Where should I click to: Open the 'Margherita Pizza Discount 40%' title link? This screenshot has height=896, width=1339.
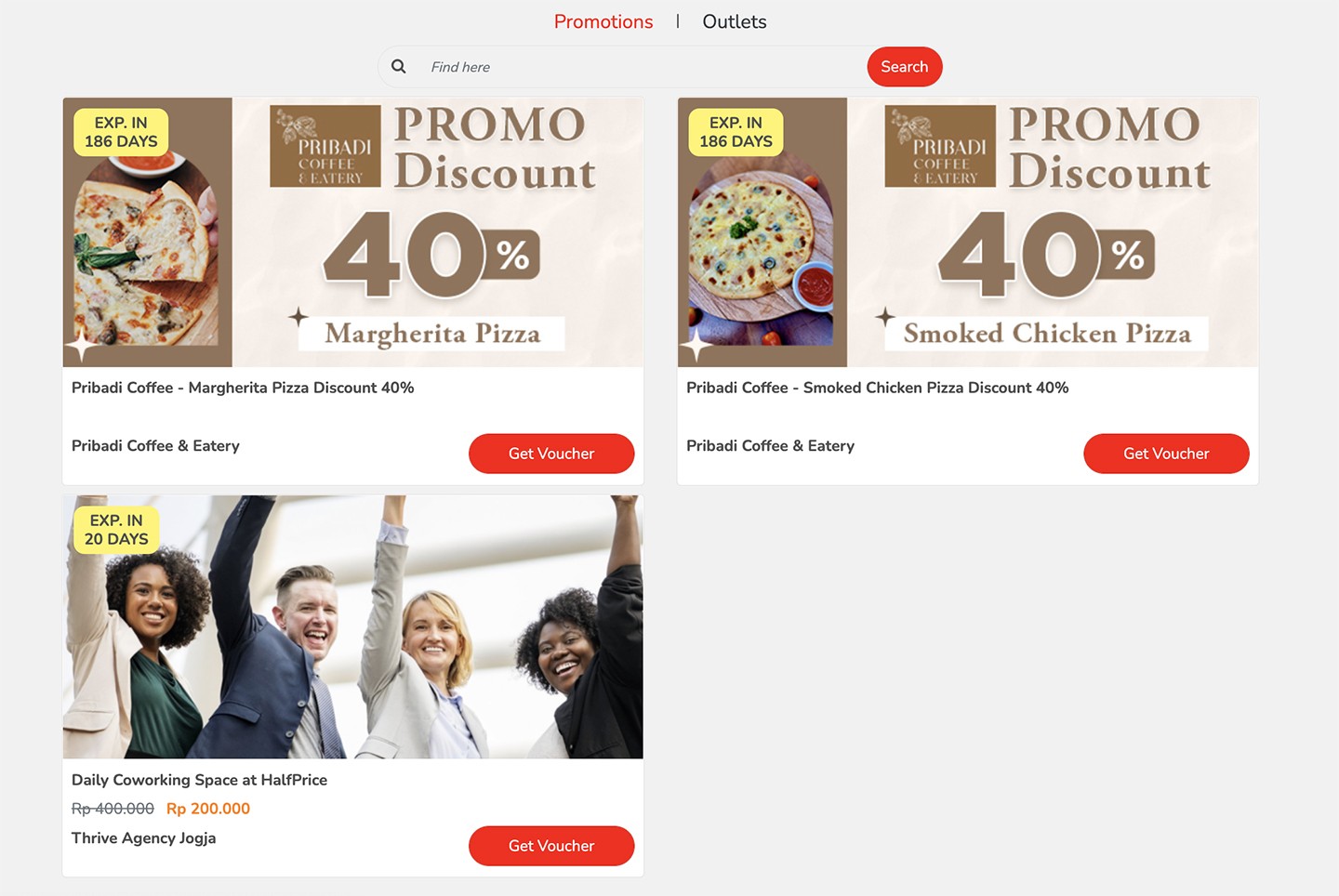243,388
